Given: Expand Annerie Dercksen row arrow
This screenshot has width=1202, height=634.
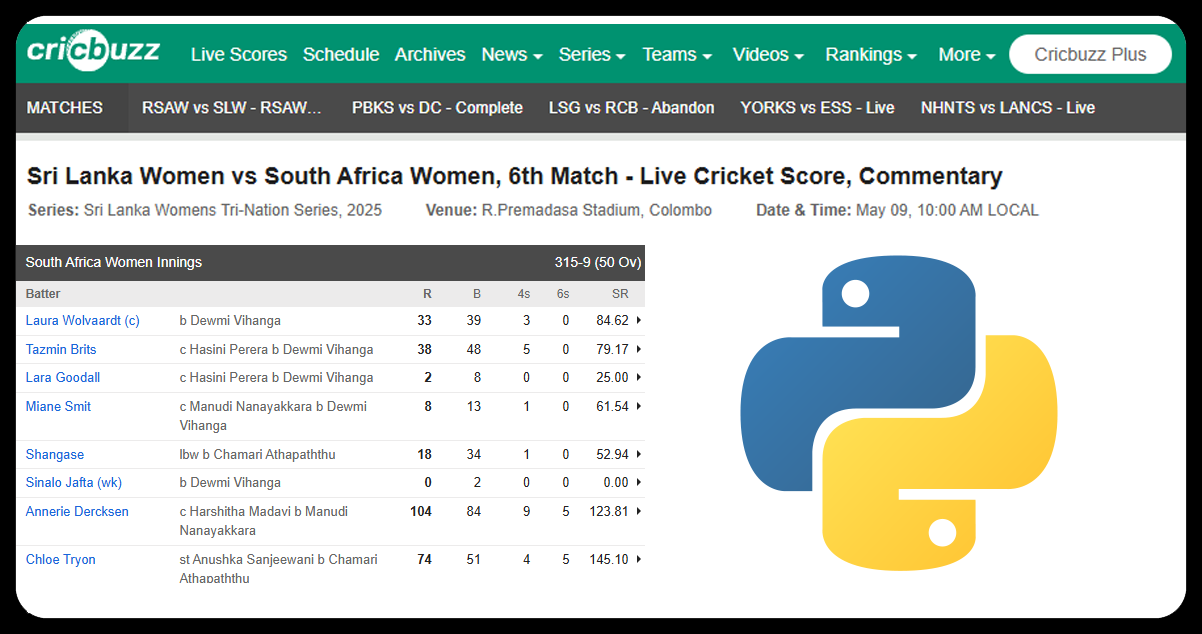Looking at the screenshot, I should point(639,512).
